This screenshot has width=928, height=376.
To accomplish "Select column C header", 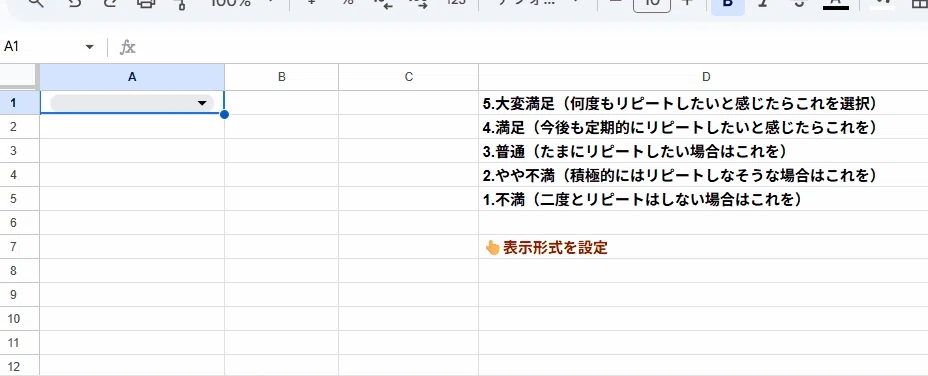I will [x=408, y=77].
